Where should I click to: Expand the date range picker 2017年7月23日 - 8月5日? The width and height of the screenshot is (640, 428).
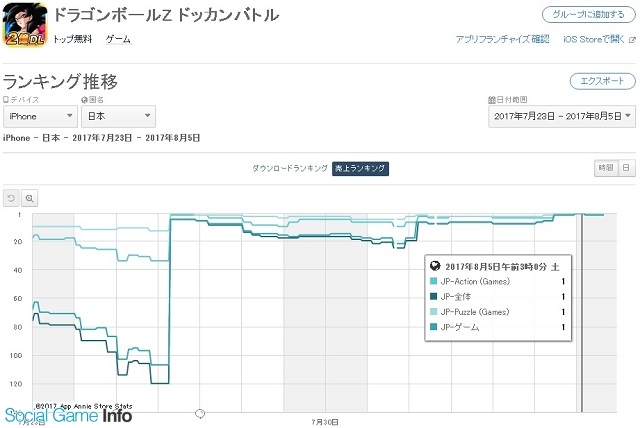click(562, 117)
